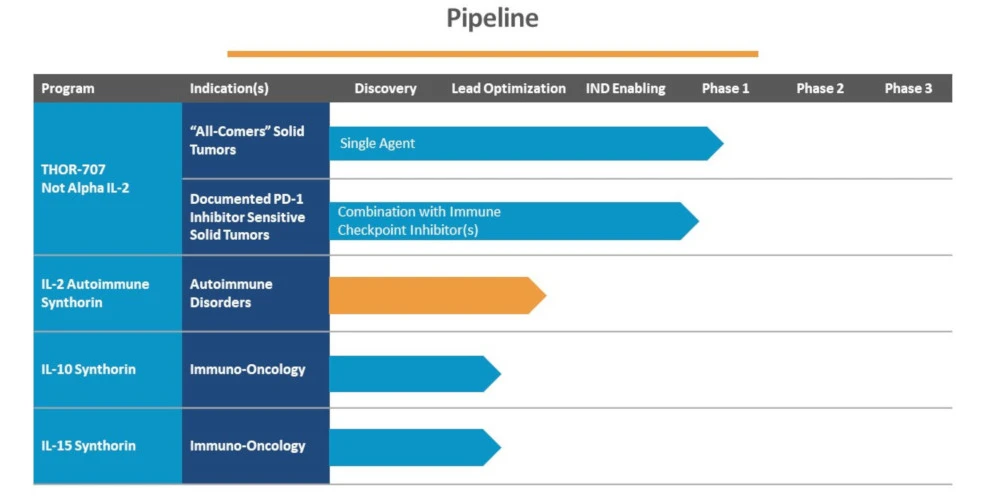Click the IL-10 Synthorin program cell
Image resolution: width=995 pixels, height=498 pixels.
107,370
